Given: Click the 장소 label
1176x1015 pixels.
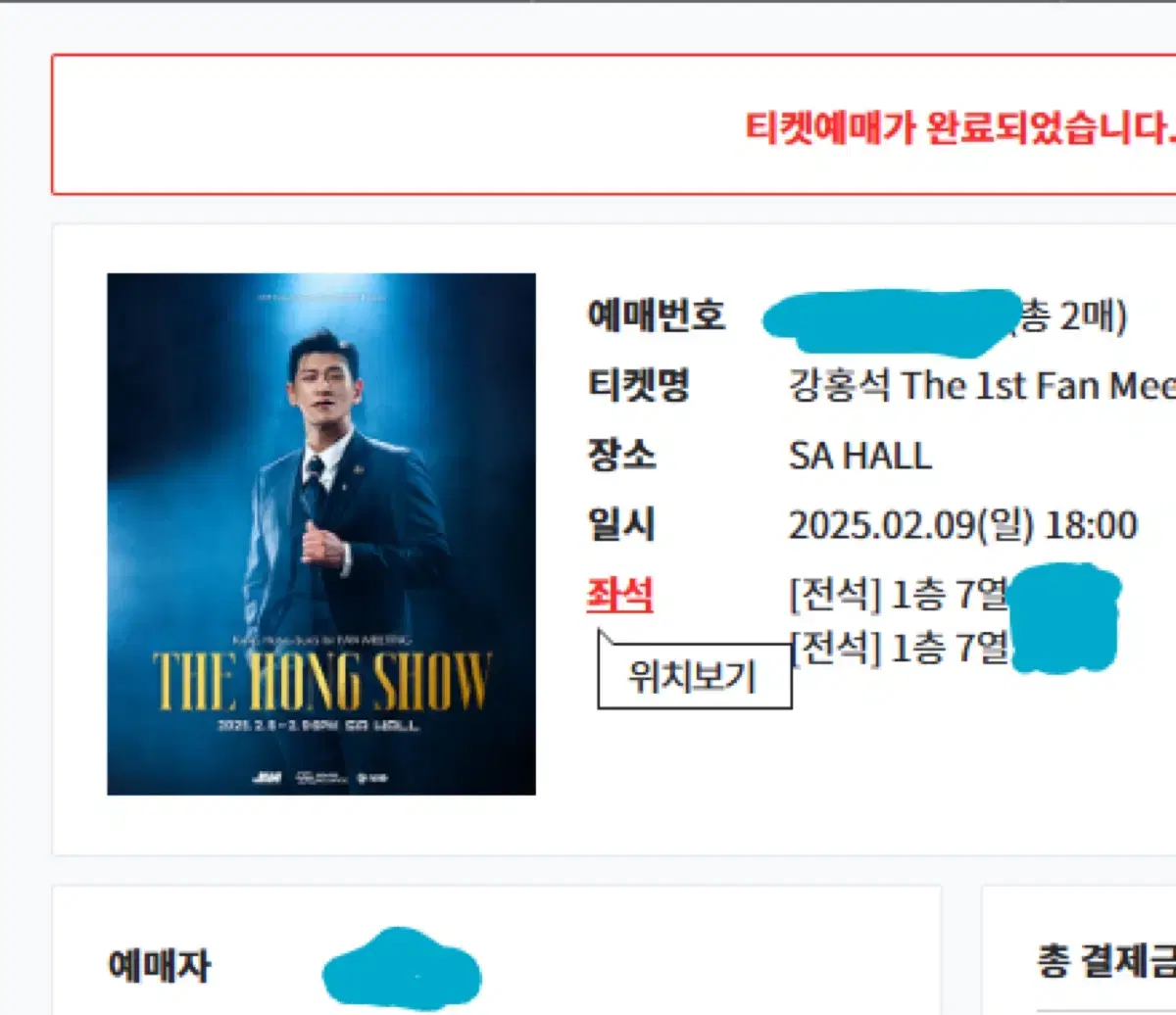Looking at the screenshot, I should pos(621,456).
